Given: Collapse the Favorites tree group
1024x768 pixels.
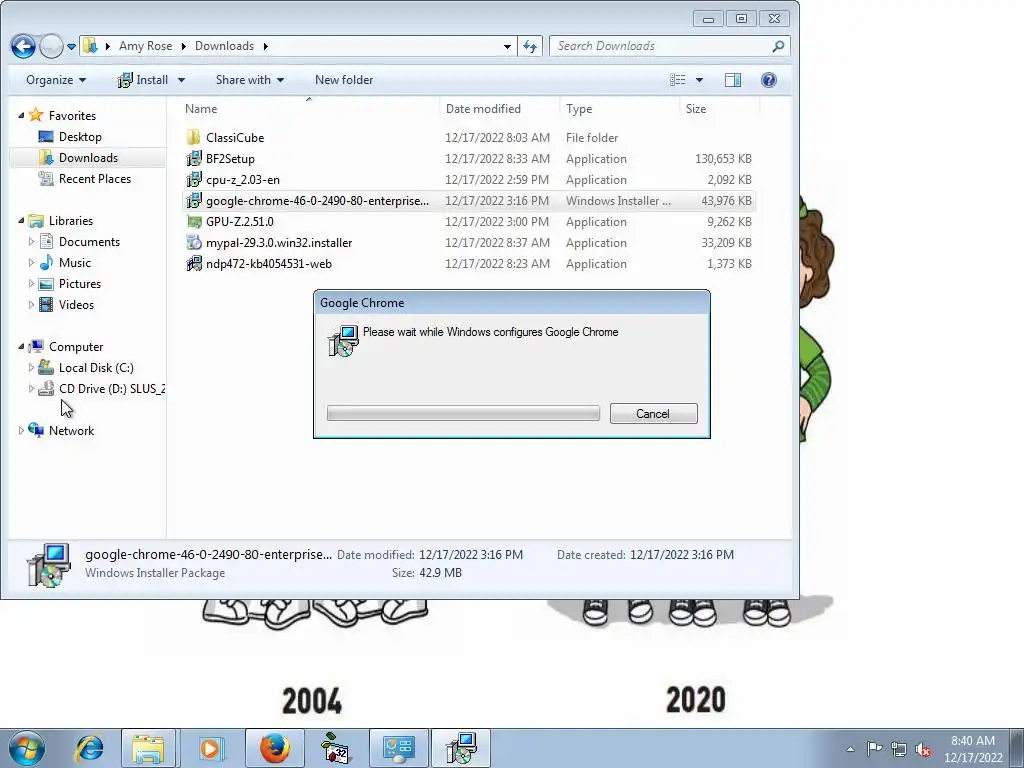Looking at the screenshot, I should (22, 115).
